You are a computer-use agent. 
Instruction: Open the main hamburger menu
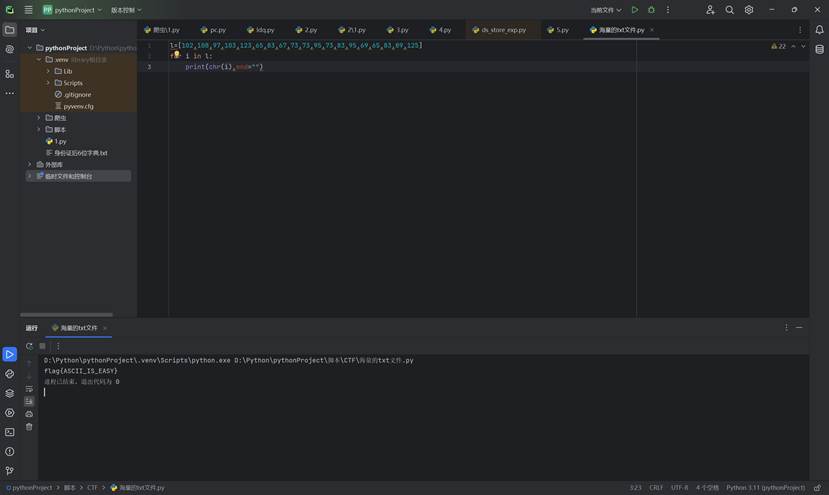[x=29, y=10]
